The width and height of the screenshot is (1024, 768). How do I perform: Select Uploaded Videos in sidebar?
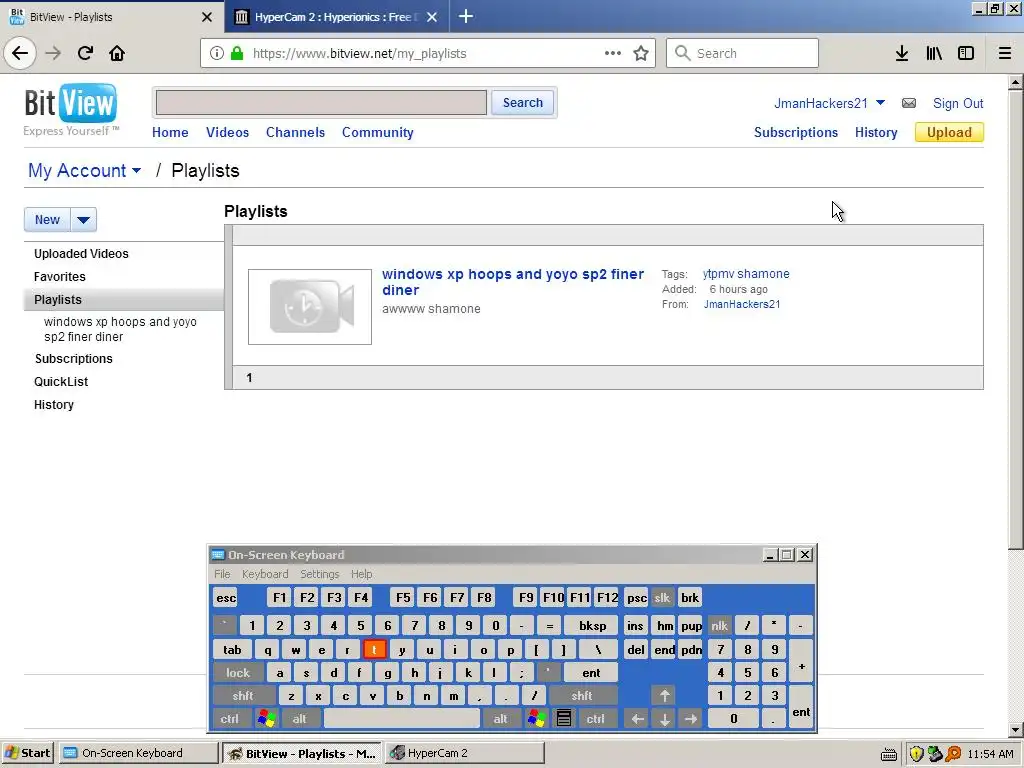[x=81, y=253]
